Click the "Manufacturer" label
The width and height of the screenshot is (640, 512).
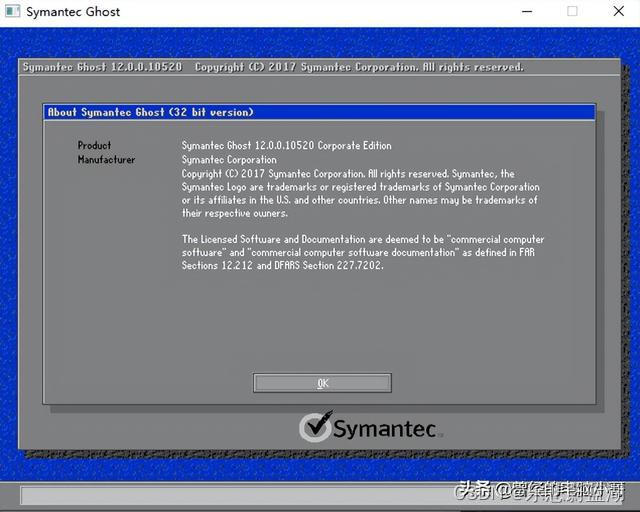[x=106, y=160]
